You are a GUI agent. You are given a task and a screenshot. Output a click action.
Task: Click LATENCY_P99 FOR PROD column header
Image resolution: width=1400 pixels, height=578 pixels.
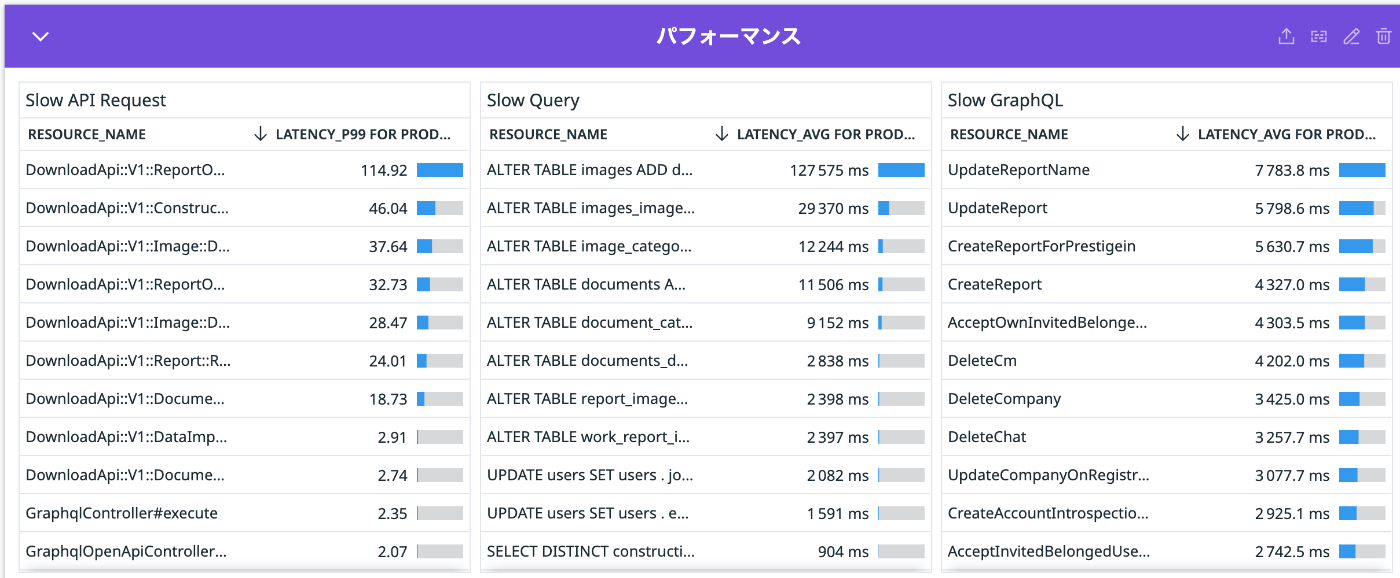pos(363,134)
